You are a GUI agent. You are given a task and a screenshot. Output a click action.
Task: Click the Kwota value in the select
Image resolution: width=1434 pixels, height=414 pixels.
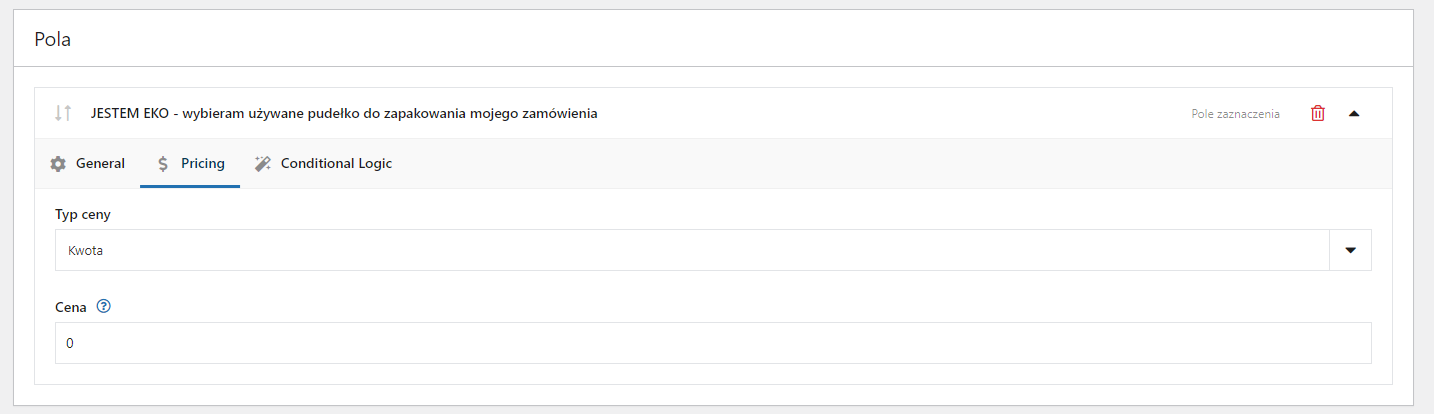(x=85, y=251)
